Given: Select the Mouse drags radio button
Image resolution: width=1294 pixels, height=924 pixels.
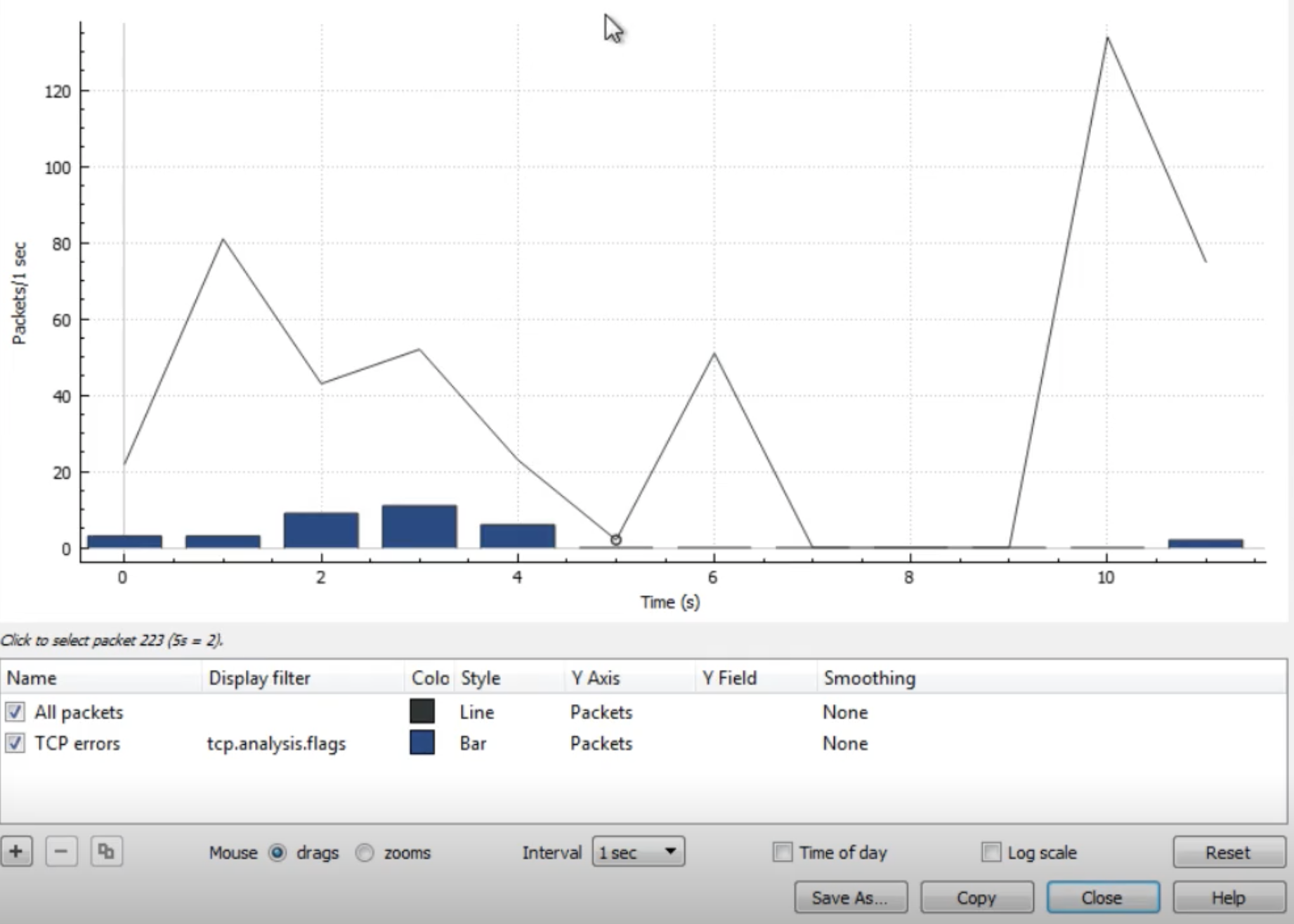Looking at the screenshot, I should click(x=277, y=852).
